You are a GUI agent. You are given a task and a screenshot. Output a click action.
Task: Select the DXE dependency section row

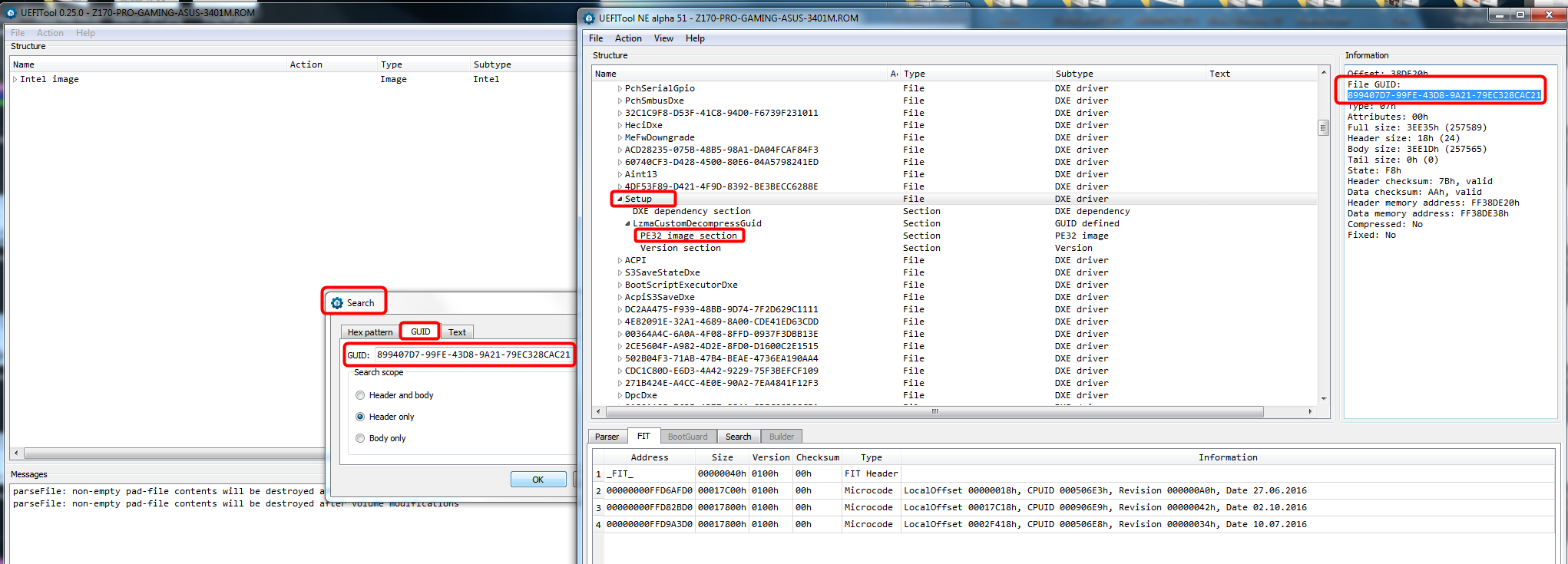click(691, 211)
